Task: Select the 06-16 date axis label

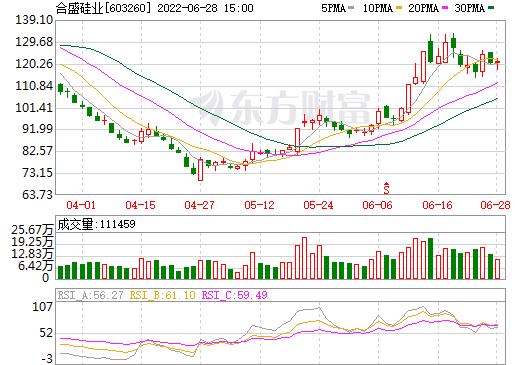Action: coord(437,205)
